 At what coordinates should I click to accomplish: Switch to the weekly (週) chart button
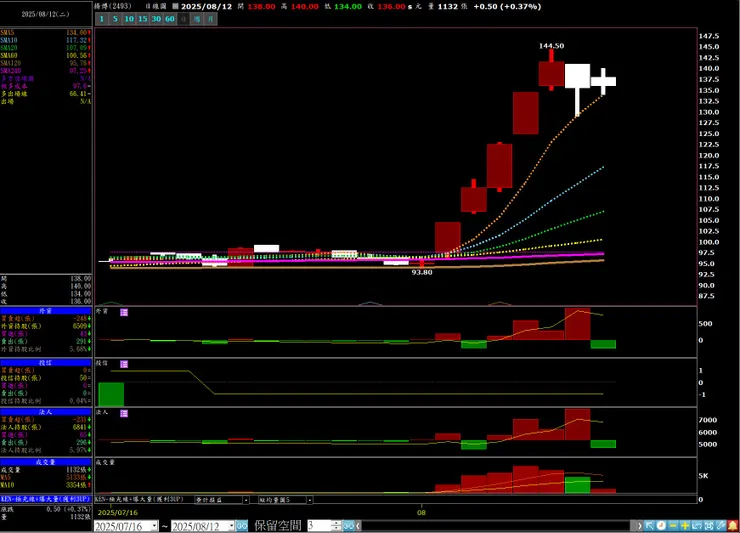coord(197,19)
